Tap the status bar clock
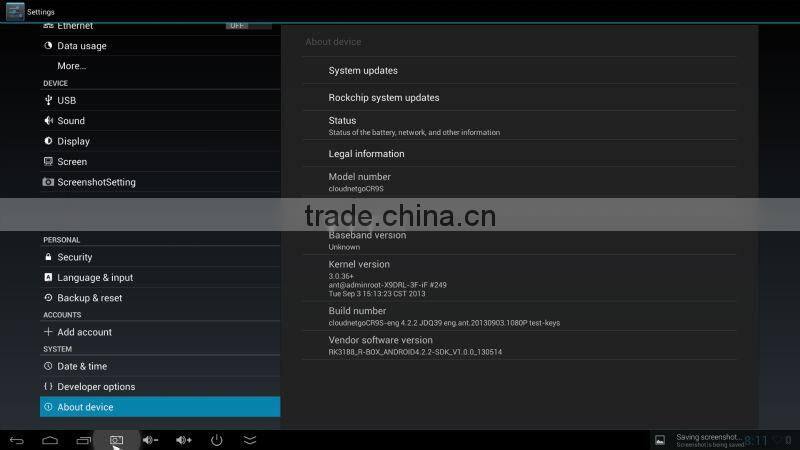 tap(757, 441)
